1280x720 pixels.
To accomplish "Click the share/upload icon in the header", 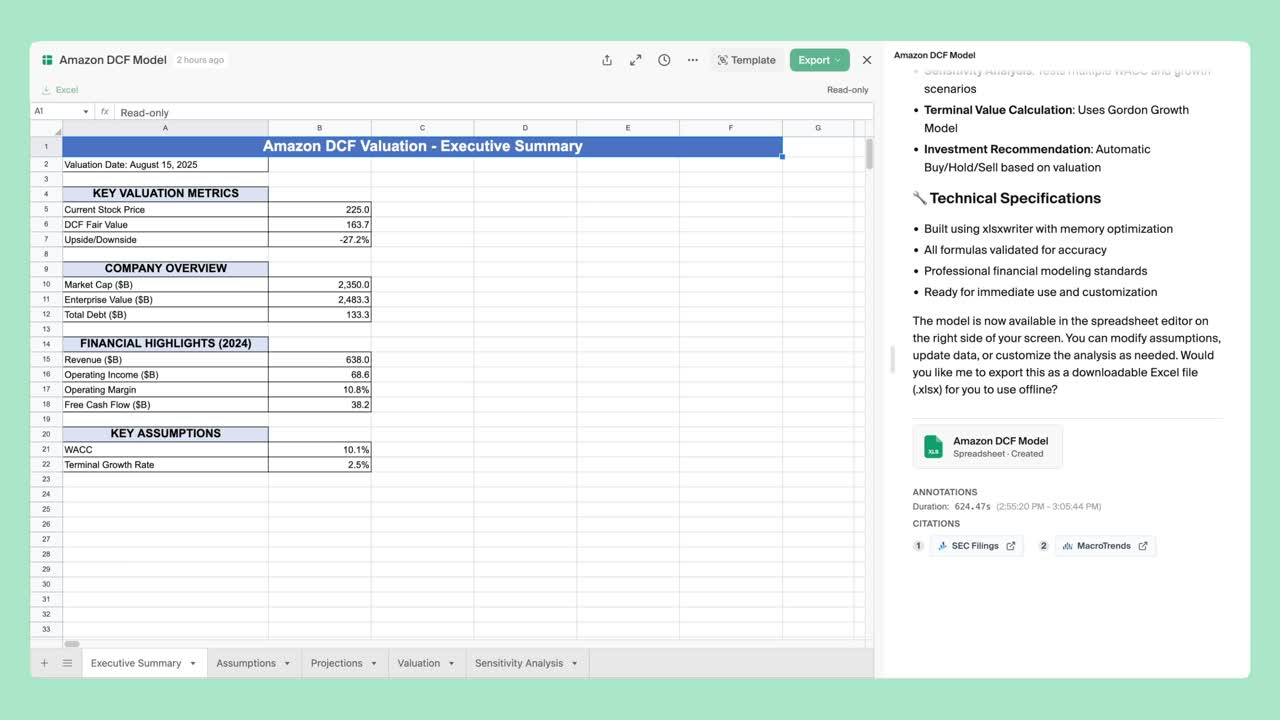I will [x=607, y=60].
